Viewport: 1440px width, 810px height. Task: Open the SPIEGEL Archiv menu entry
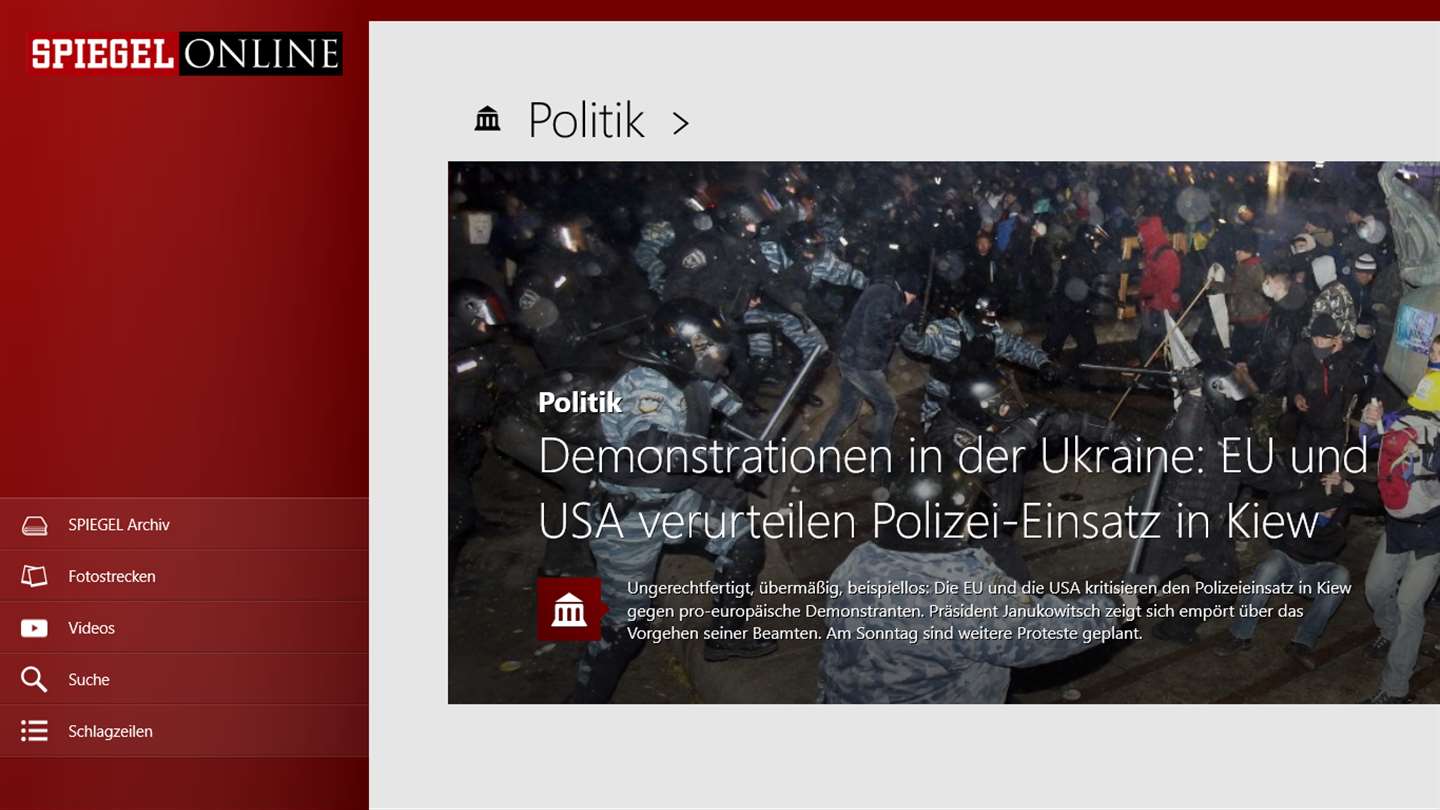click(184, 524)
